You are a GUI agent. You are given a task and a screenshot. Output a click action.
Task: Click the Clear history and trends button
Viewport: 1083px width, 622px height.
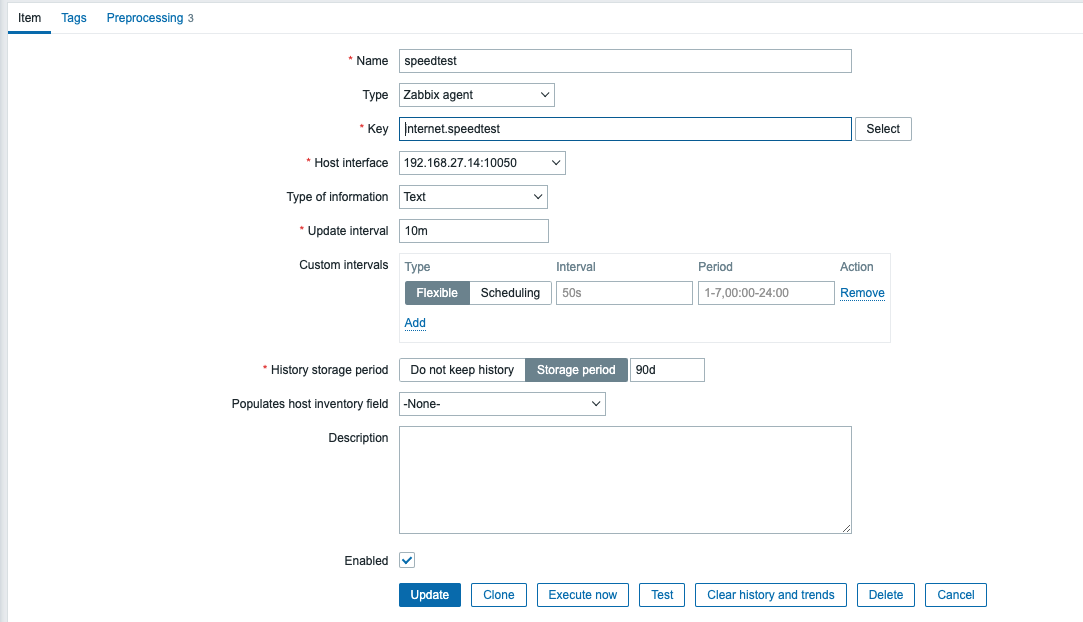(770, 595)
